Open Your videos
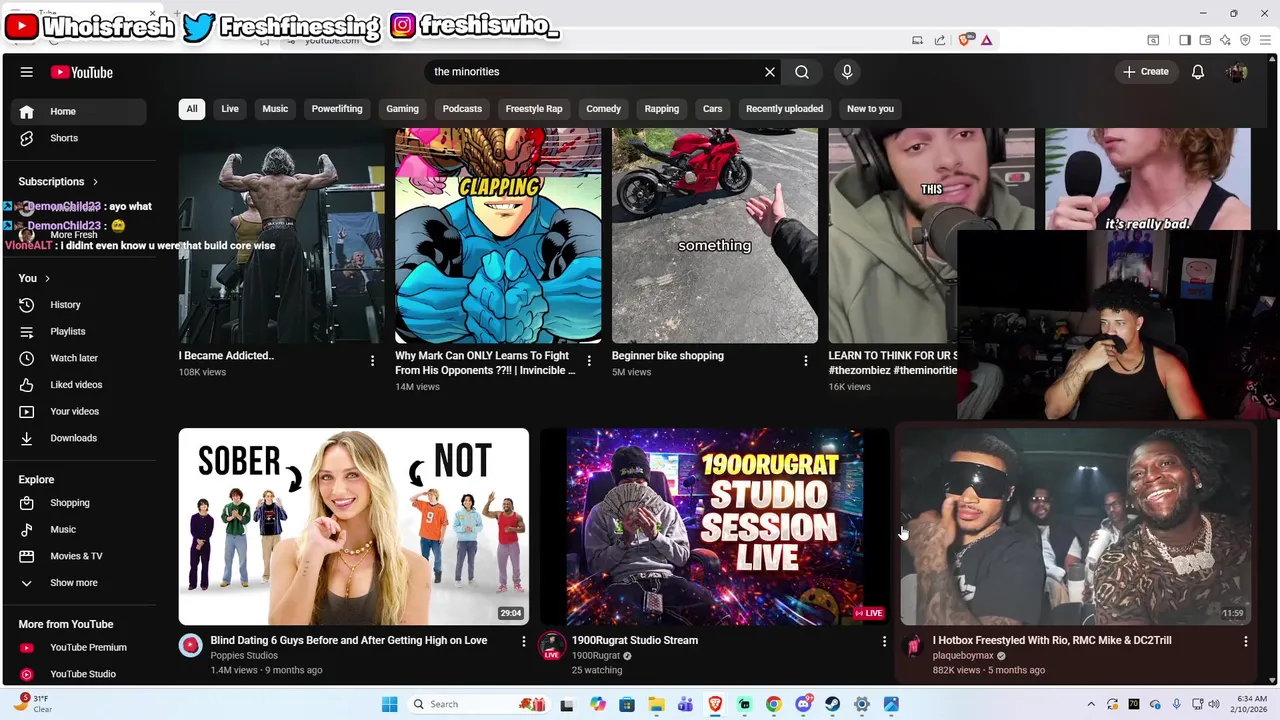 tap(80, 411)
